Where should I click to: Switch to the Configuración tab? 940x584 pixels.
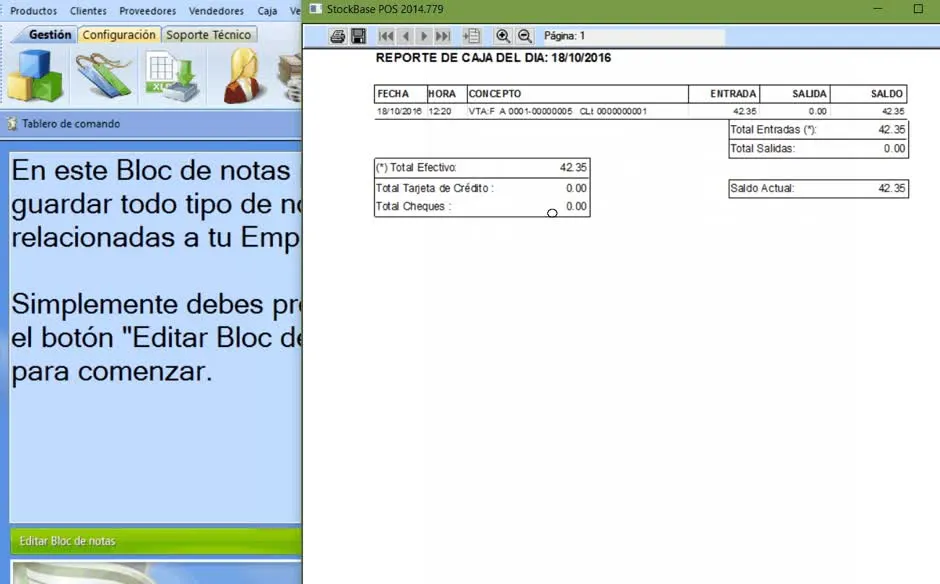pyautogui.click(x=119, y=35)
